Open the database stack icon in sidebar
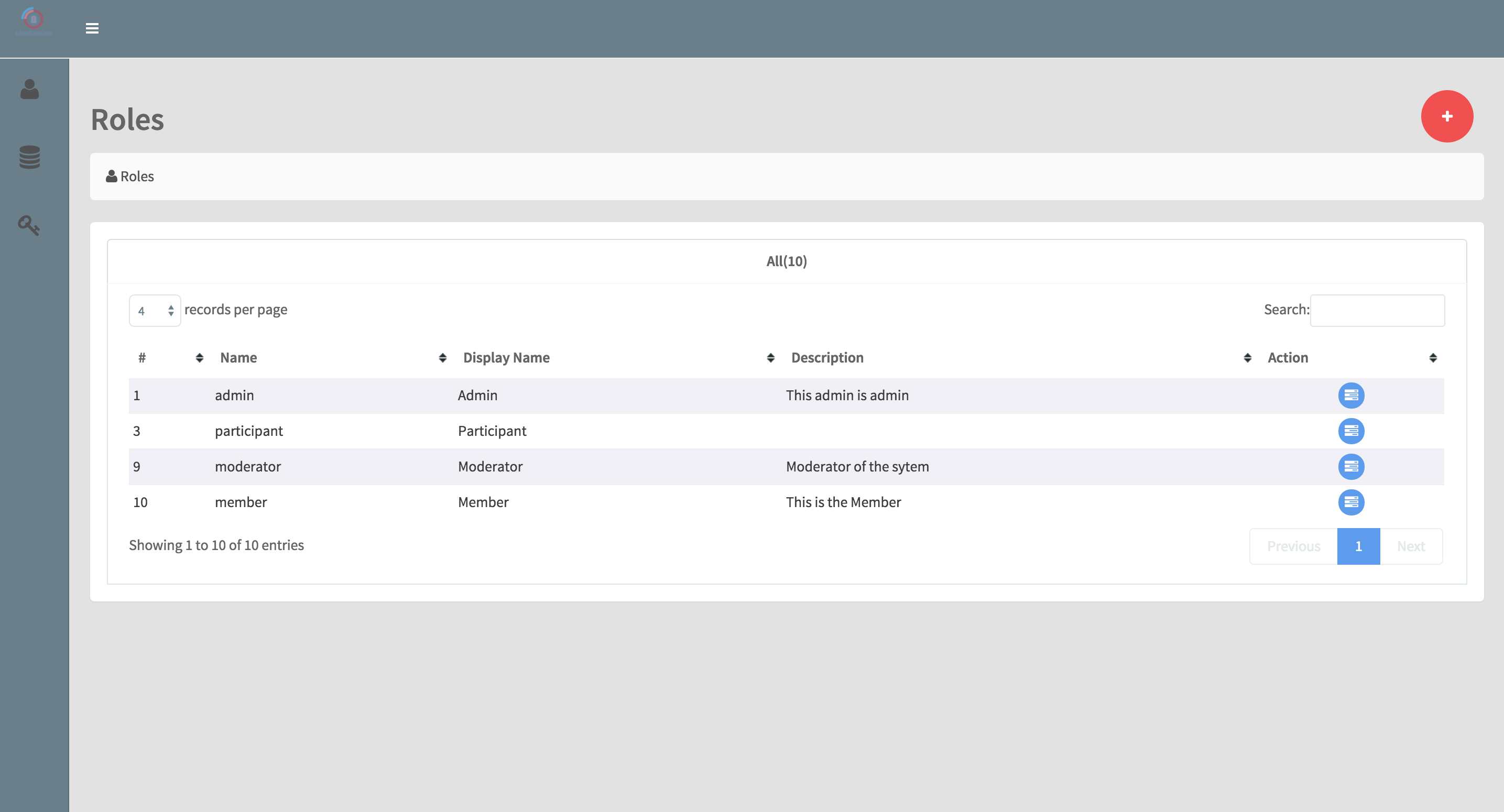The height and width of the screenshot is (812, 1504). (x=29, y=157)
